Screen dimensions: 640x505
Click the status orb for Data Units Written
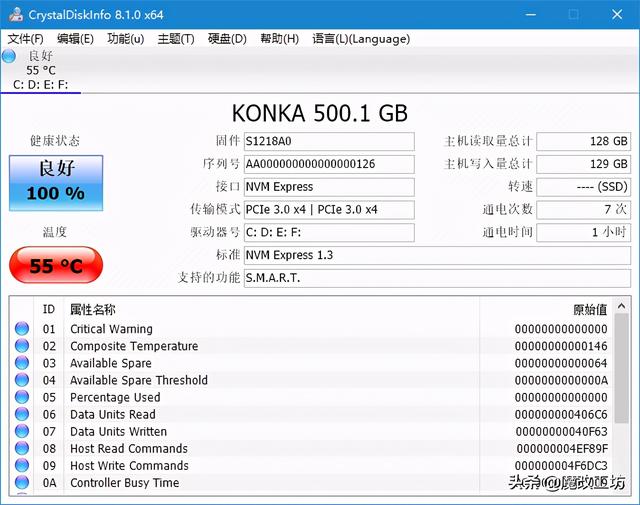(22, 431)
